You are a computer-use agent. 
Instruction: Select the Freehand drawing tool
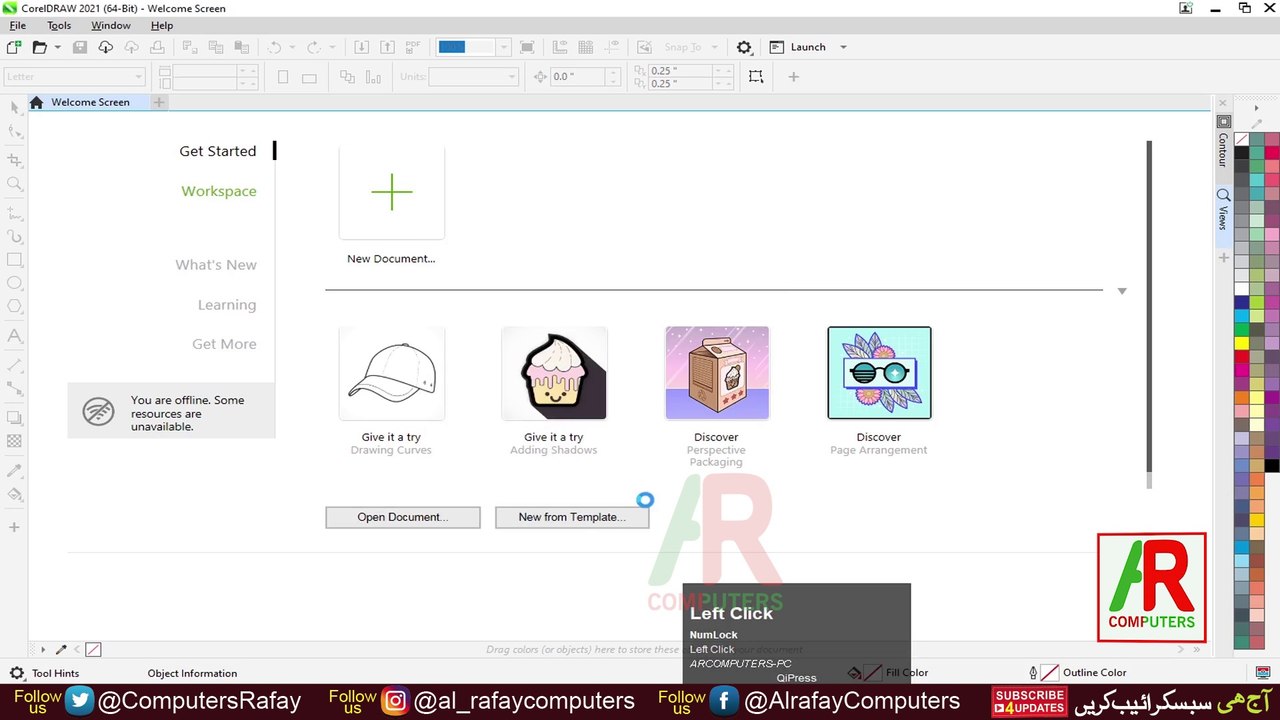coord(14,212)
